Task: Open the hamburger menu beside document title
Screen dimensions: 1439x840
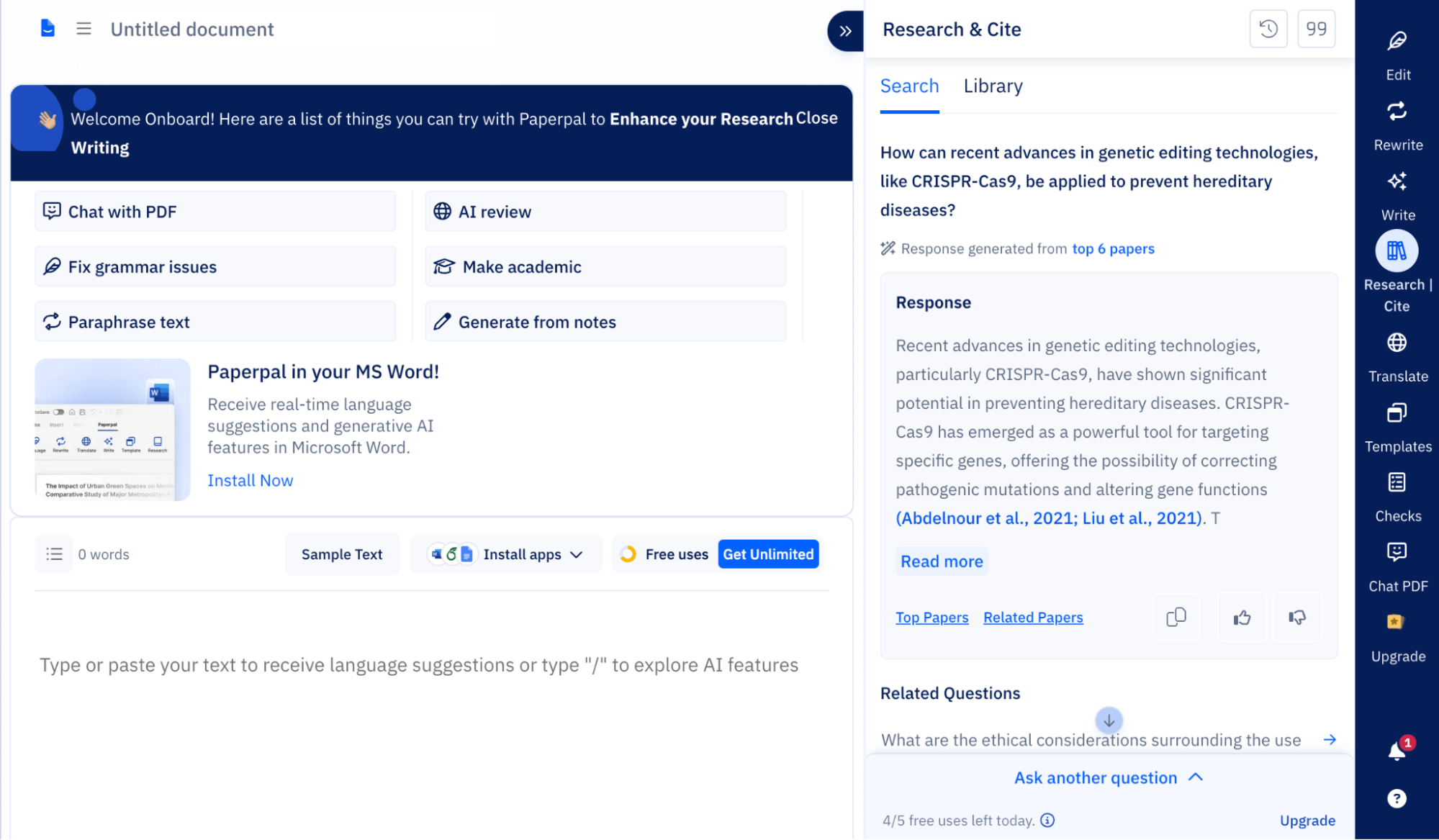Action: (84, 29)
